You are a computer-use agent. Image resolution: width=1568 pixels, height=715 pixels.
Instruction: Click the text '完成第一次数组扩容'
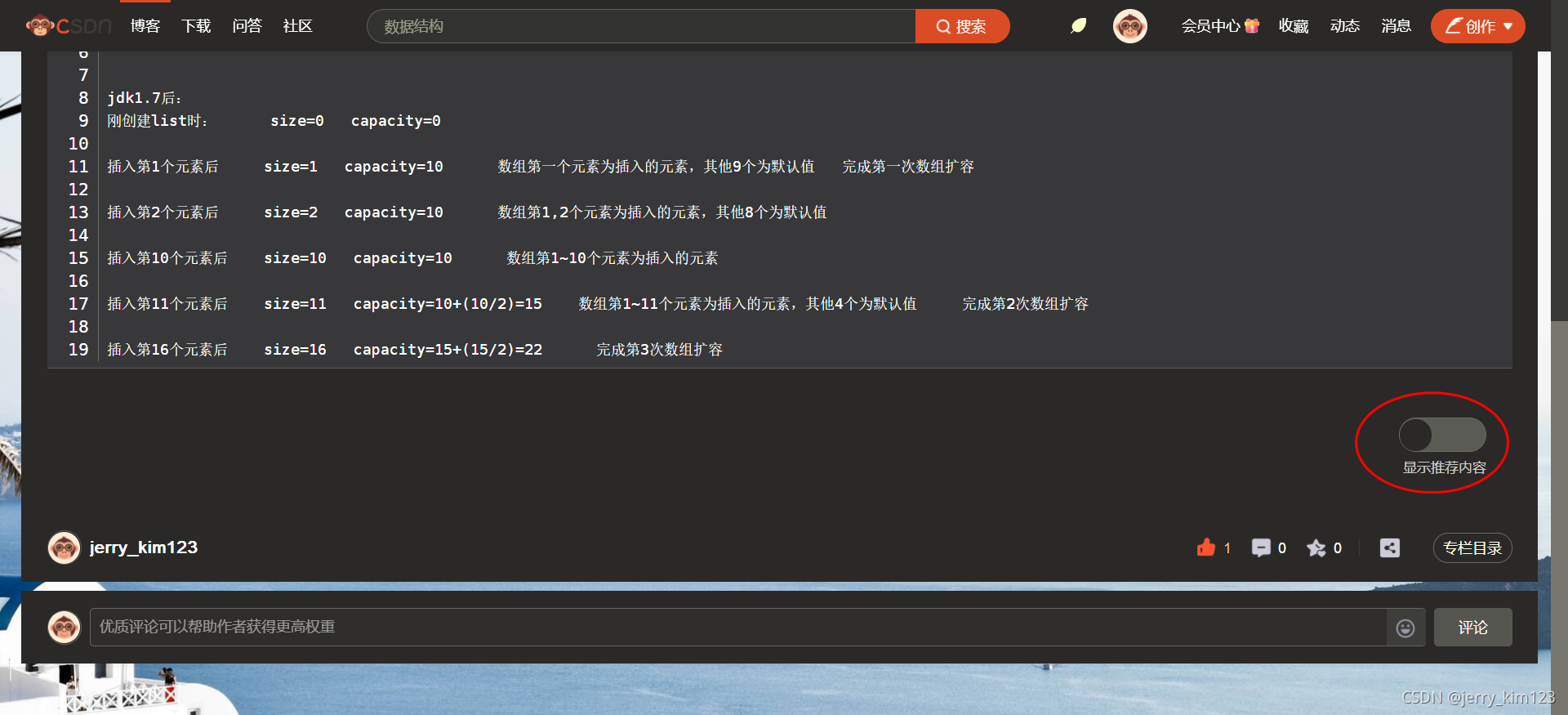click(908, 167)
